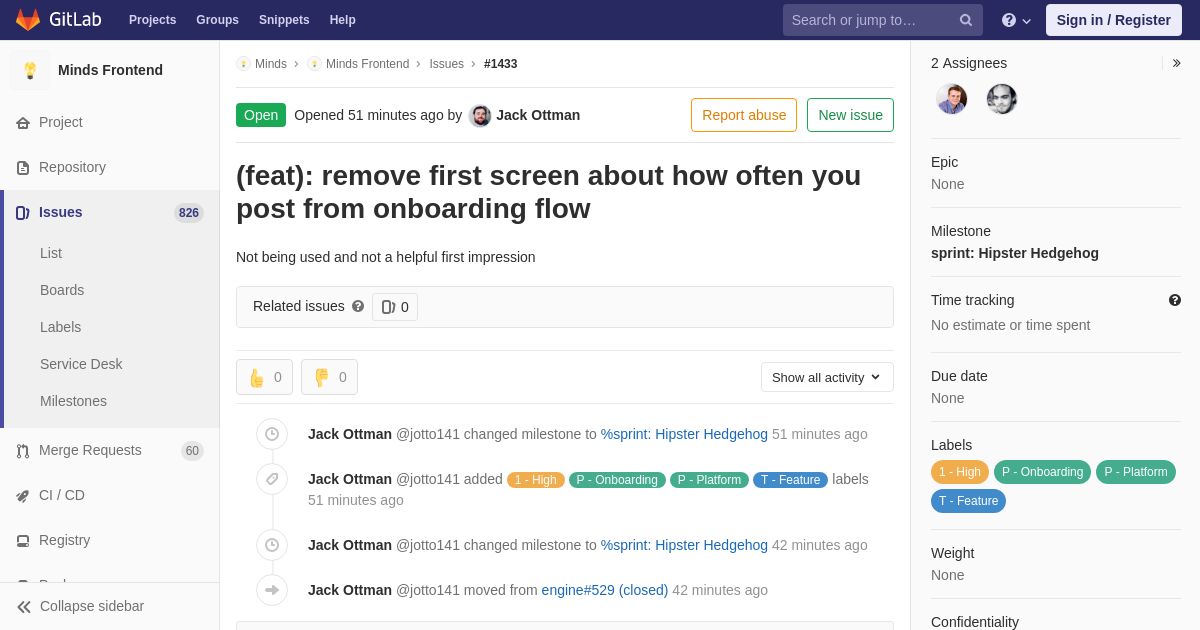Click the activity 1 - High label
The width and height of the screenshot is (1200, 630).
click(536, 480)
